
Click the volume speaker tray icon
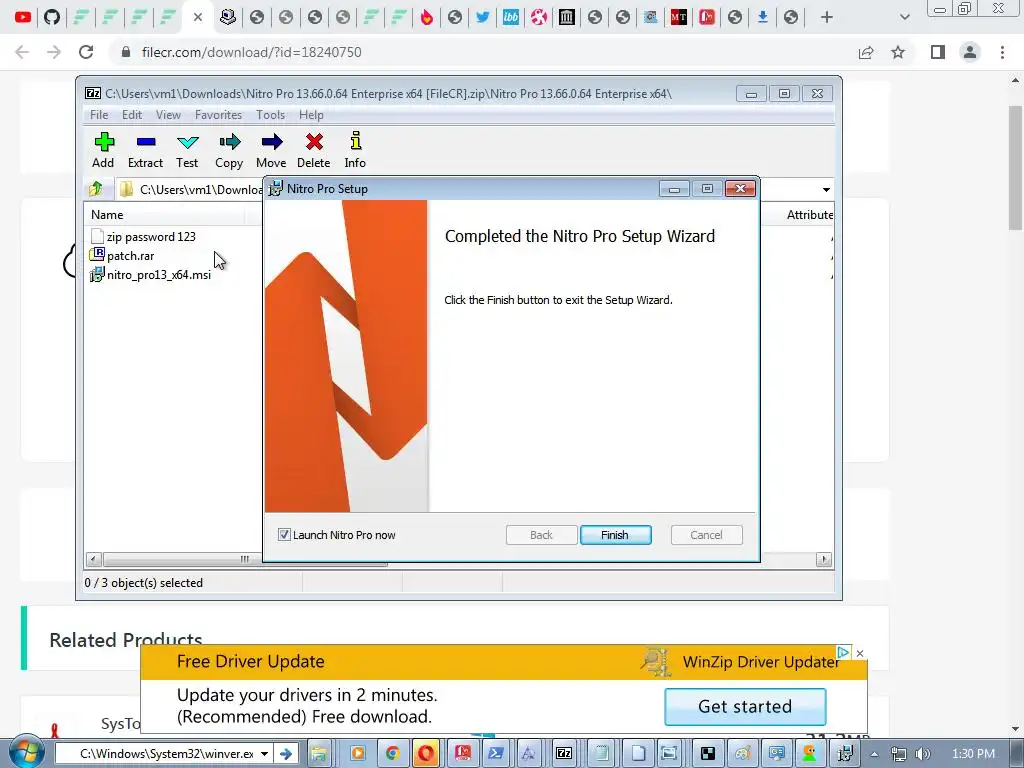point(923,754)
